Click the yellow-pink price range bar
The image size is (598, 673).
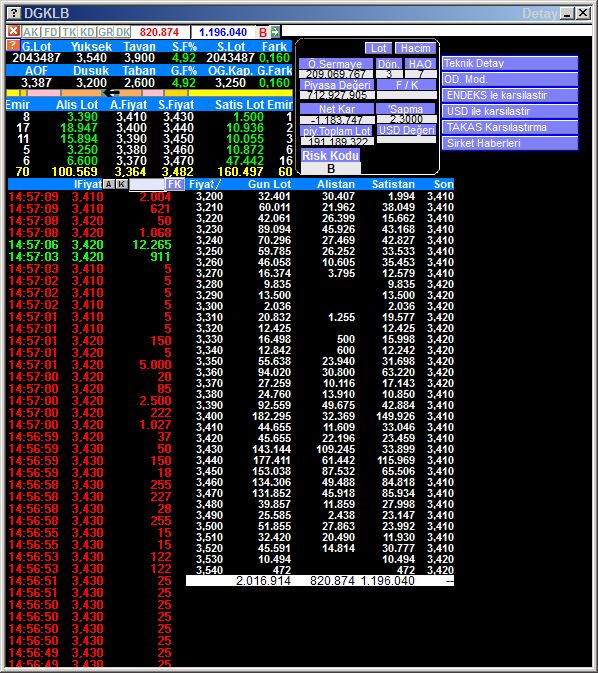[x=149, y=93]
